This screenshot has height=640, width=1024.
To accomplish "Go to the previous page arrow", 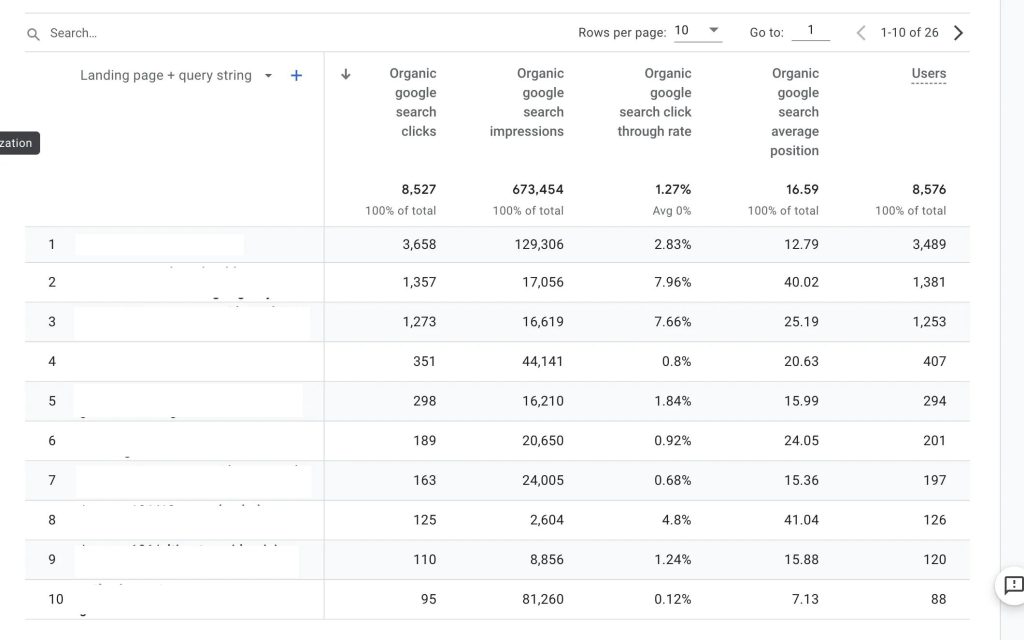I will click(x=861, y=33).
